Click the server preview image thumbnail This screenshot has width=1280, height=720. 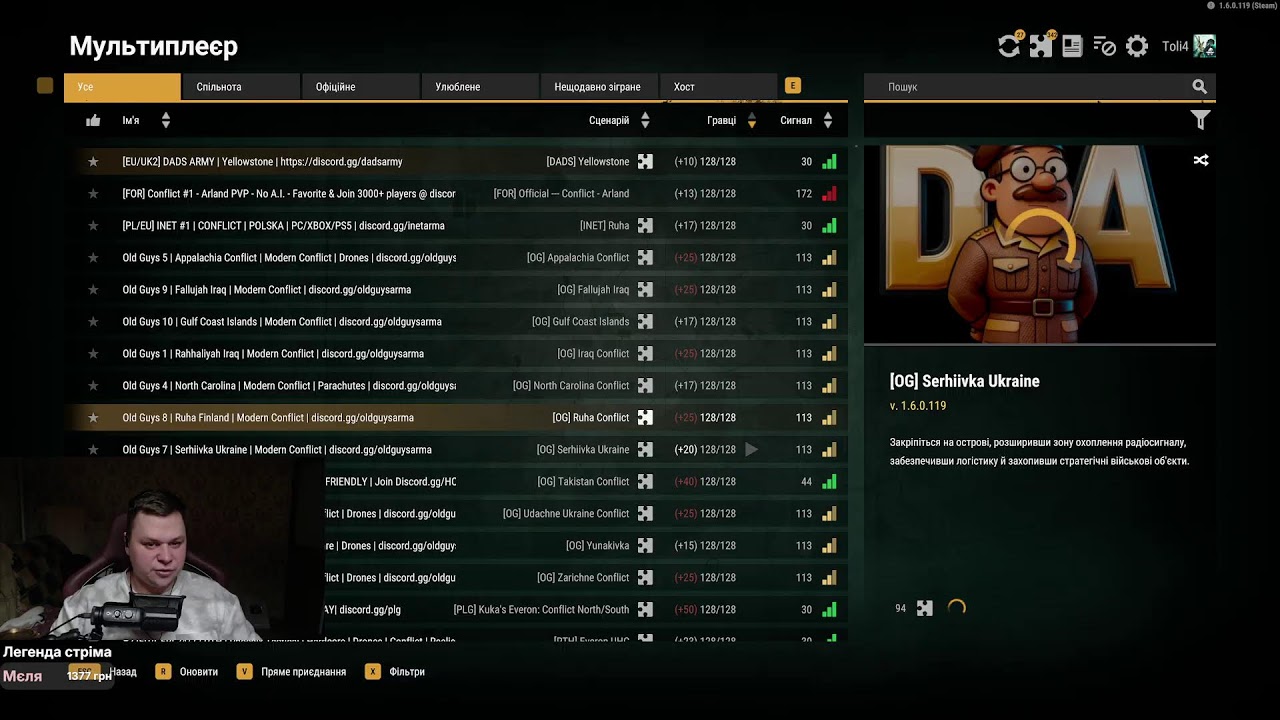click(1040, 245)
